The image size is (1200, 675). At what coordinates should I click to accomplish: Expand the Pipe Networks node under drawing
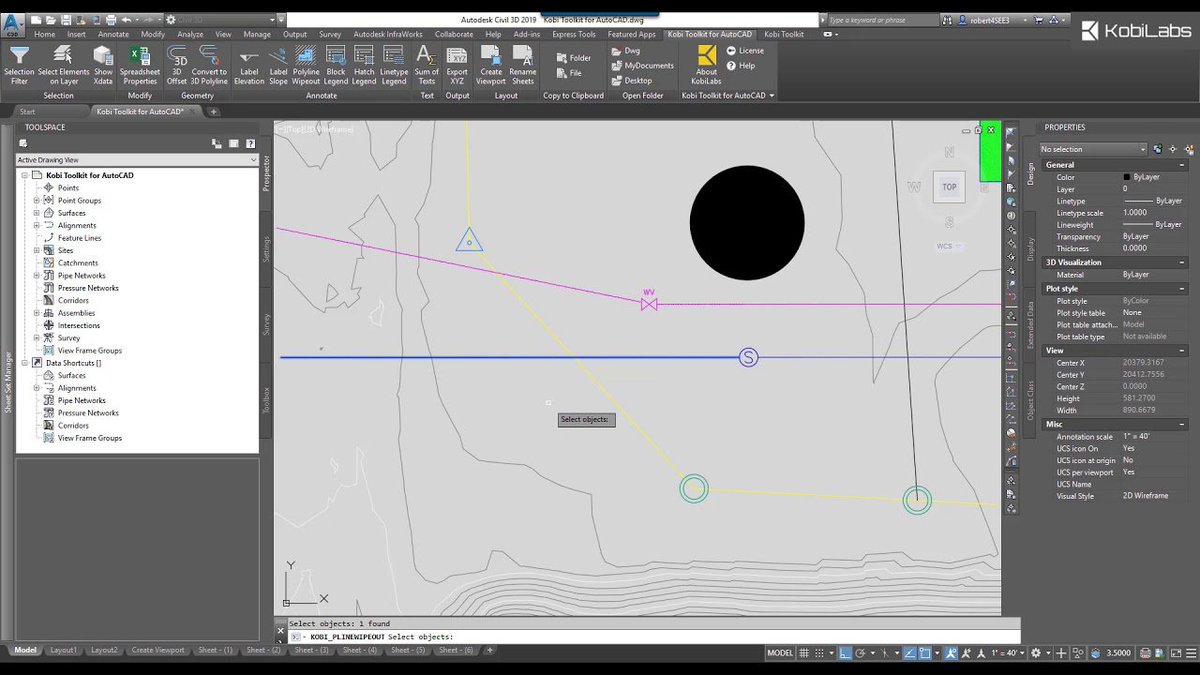36,275
